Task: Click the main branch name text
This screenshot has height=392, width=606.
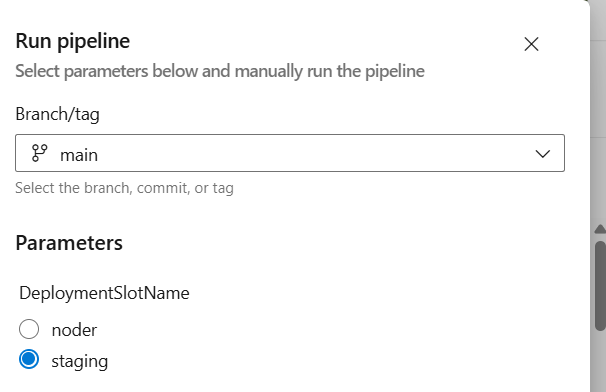Action: point(79,155)
